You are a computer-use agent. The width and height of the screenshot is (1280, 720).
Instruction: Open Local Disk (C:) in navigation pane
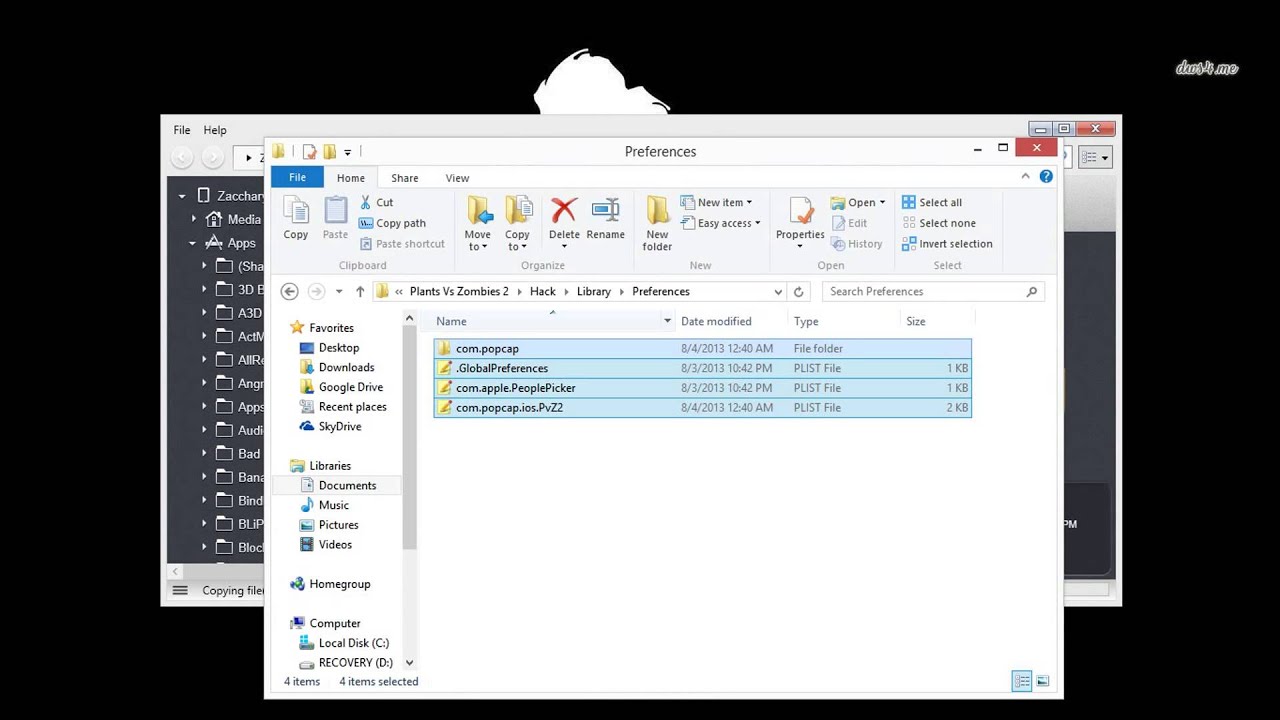344,643
